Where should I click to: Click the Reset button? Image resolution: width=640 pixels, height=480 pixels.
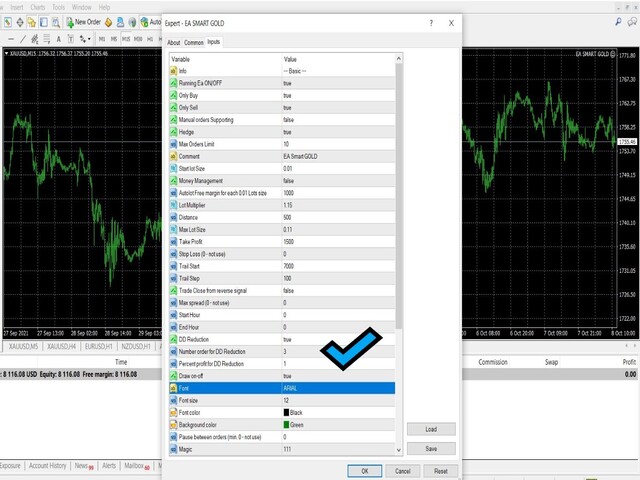440,471
